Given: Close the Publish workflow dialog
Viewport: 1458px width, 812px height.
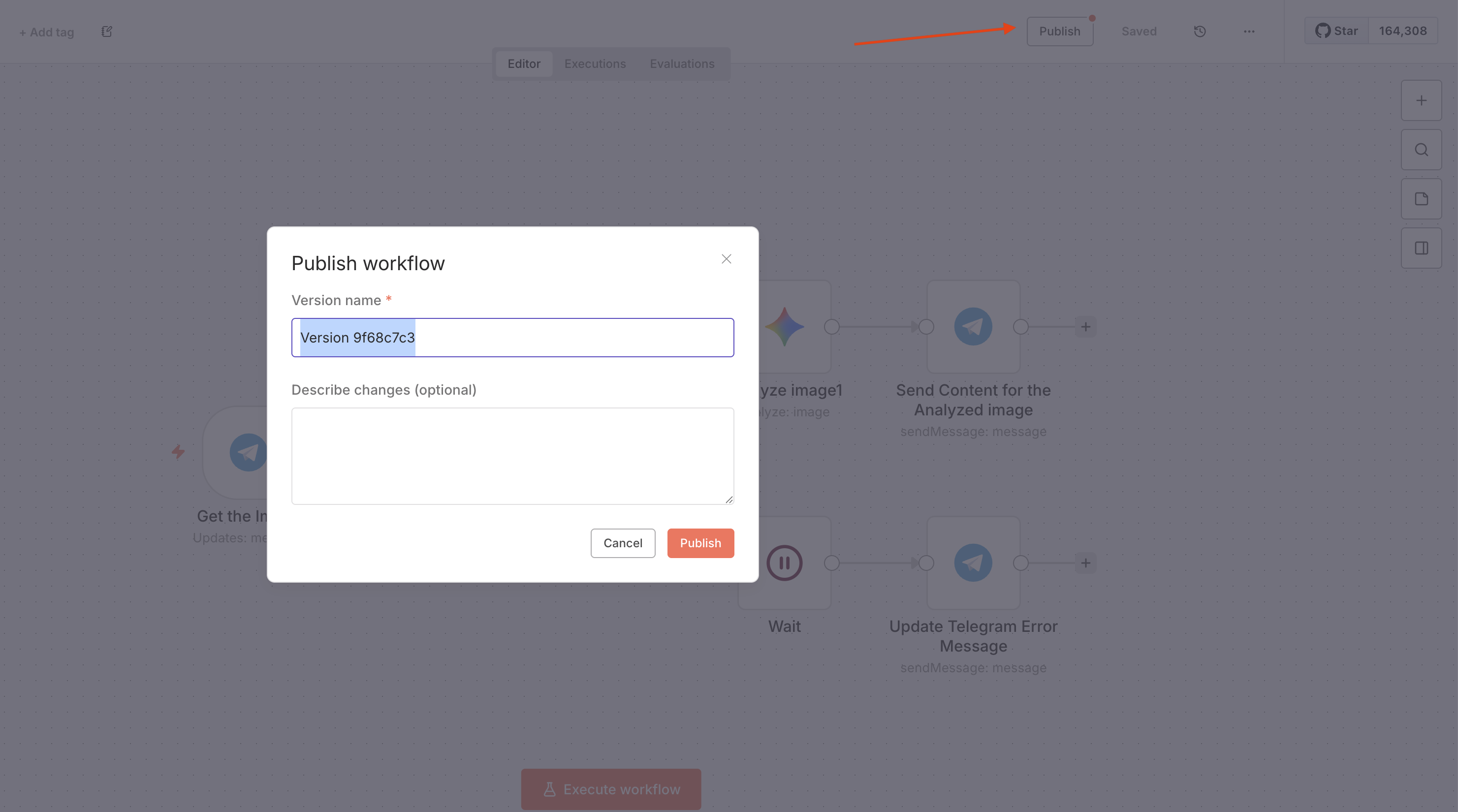Looking at the screenshot, I should [726, 259].
